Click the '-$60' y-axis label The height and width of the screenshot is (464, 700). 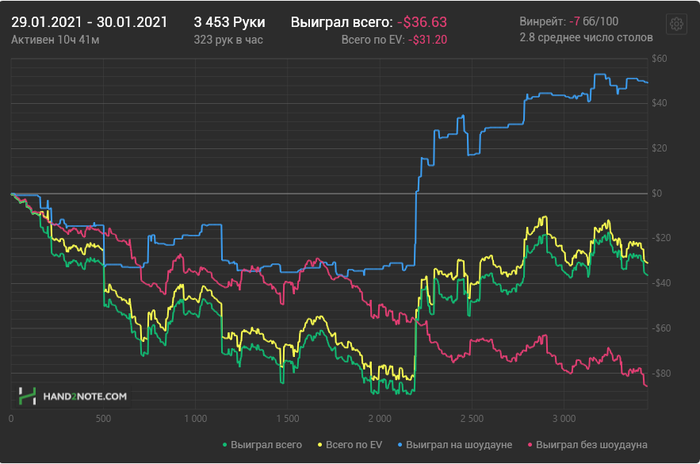661,328
